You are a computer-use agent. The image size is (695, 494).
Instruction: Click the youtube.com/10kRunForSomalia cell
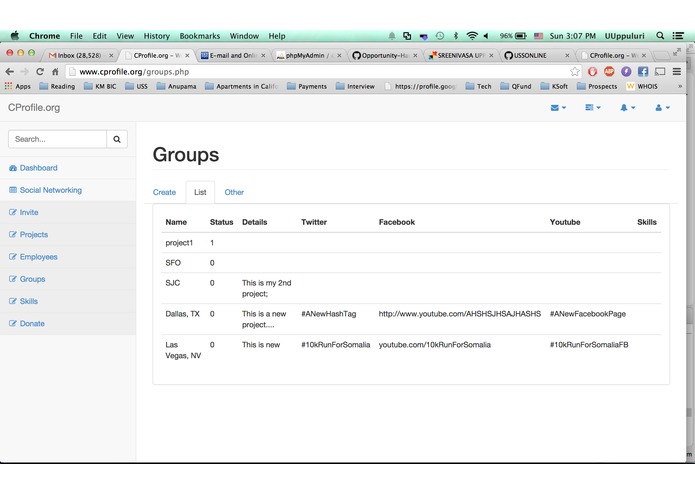pyautogui.click(x=434, y=345)
